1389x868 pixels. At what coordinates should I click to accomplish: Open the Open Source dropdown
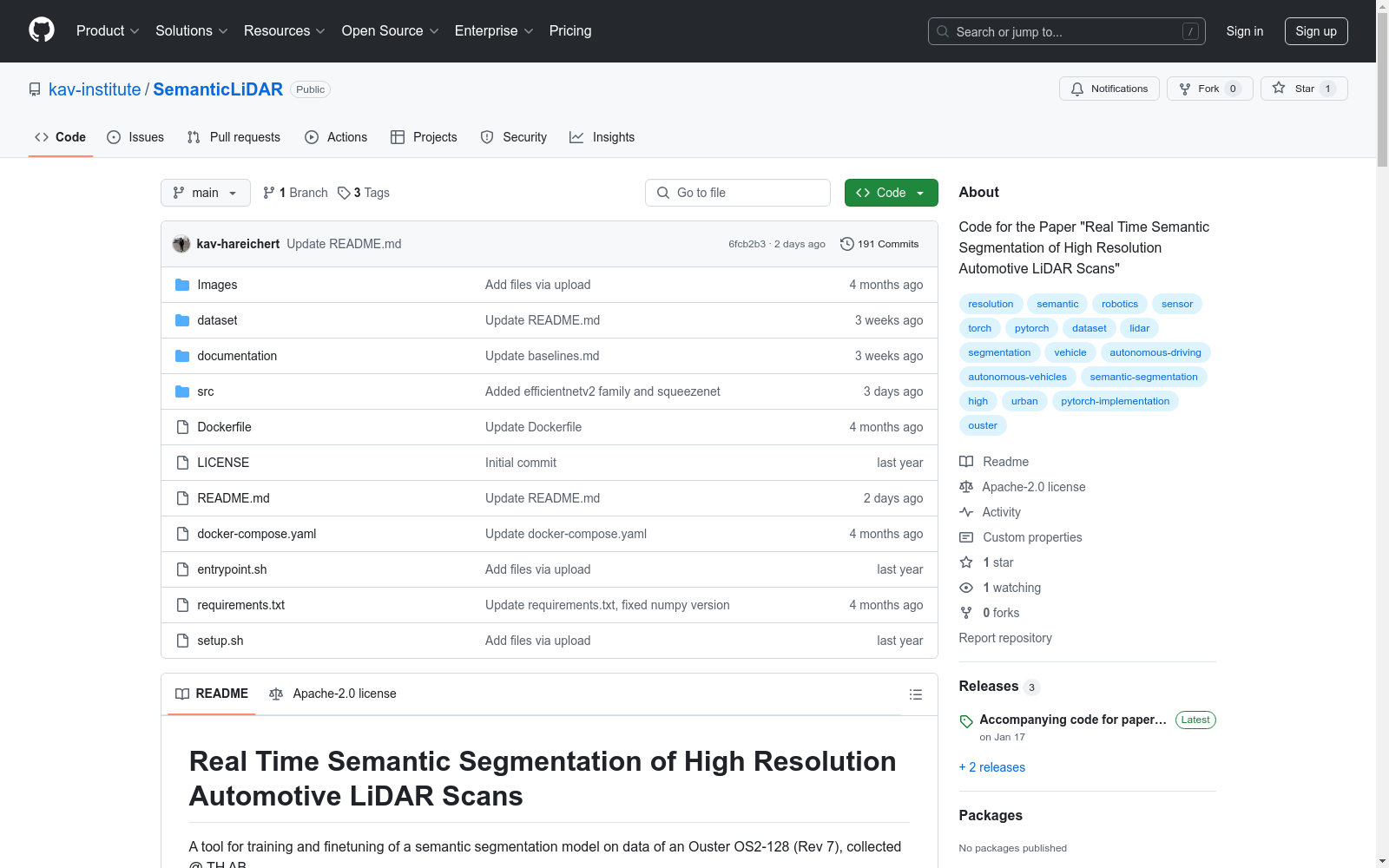click(x=391, y=31)
